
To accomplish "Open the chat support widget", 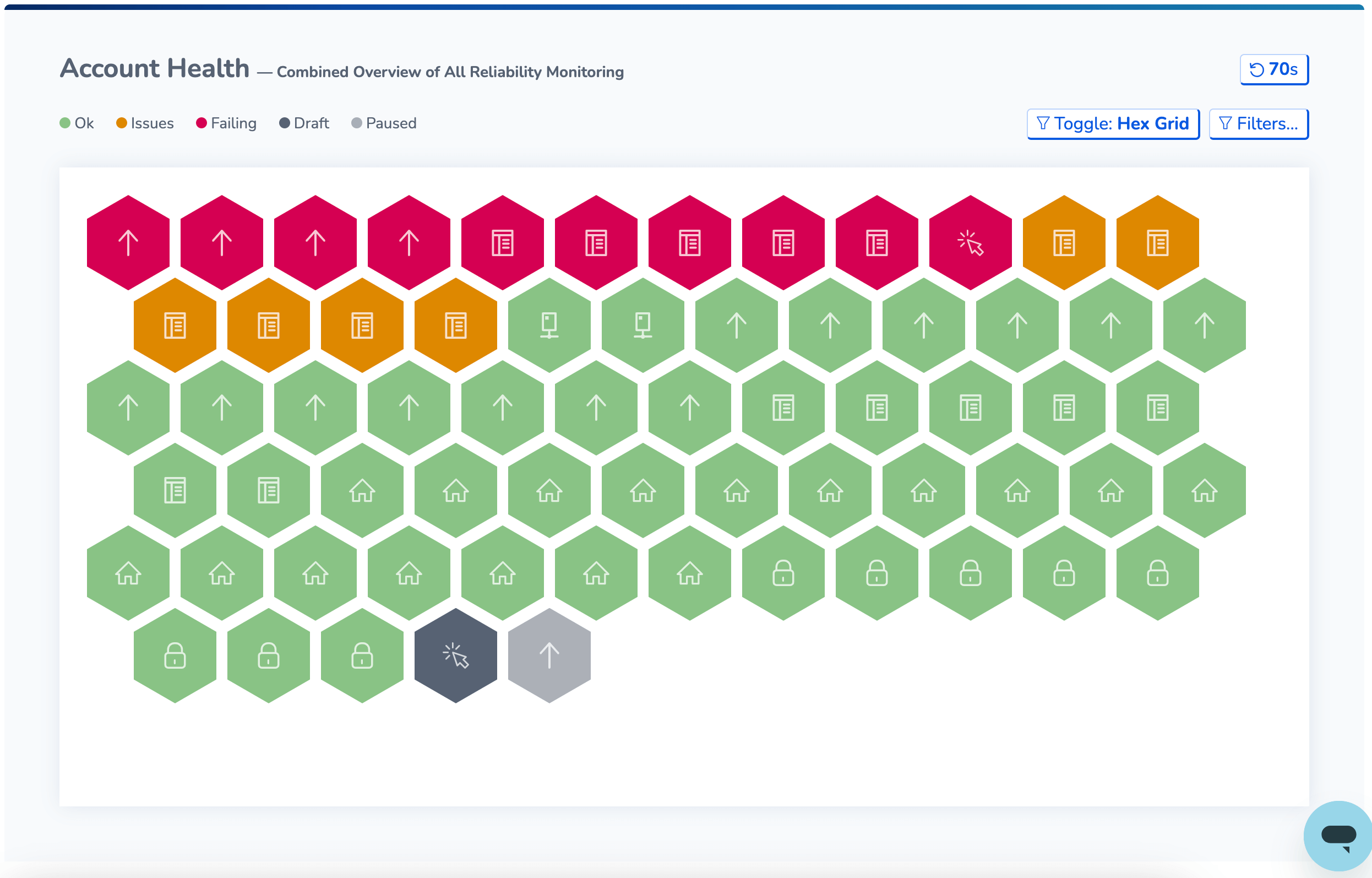I will point(1338,836).
